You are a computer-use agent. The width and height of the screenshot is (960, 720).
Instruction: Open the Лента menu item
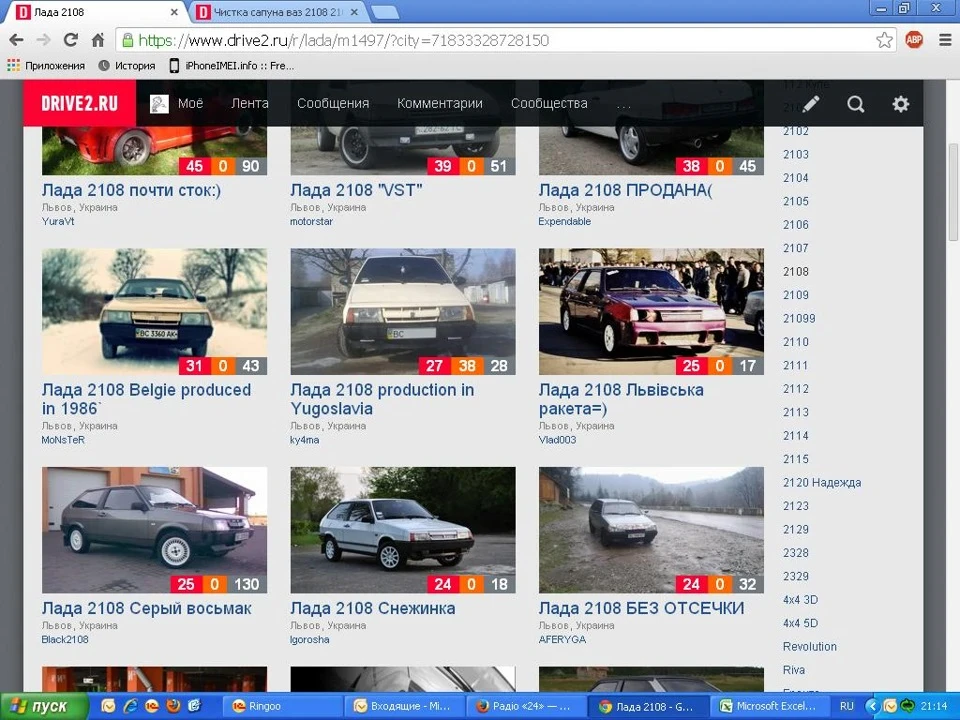point(250,103)
